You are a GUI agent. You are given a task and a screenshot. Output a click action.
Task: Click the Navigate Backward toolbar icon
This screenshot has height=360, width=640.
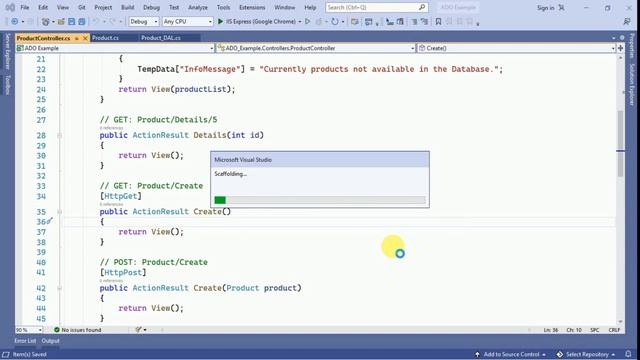[15, 22]
